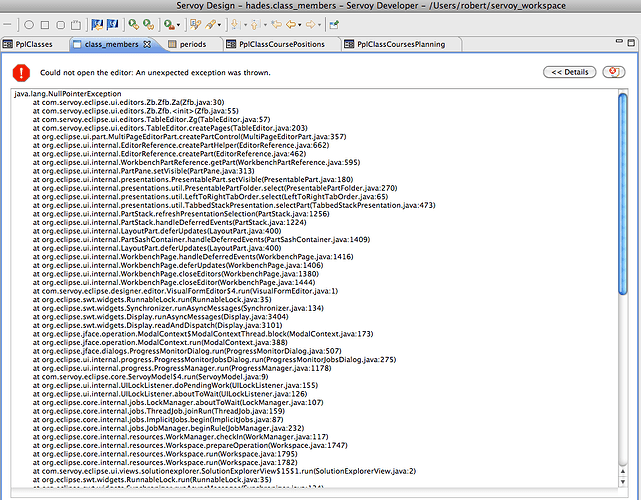Switch to the periods tab
This screenshot has width=641, height=500.
click(193, 44)
